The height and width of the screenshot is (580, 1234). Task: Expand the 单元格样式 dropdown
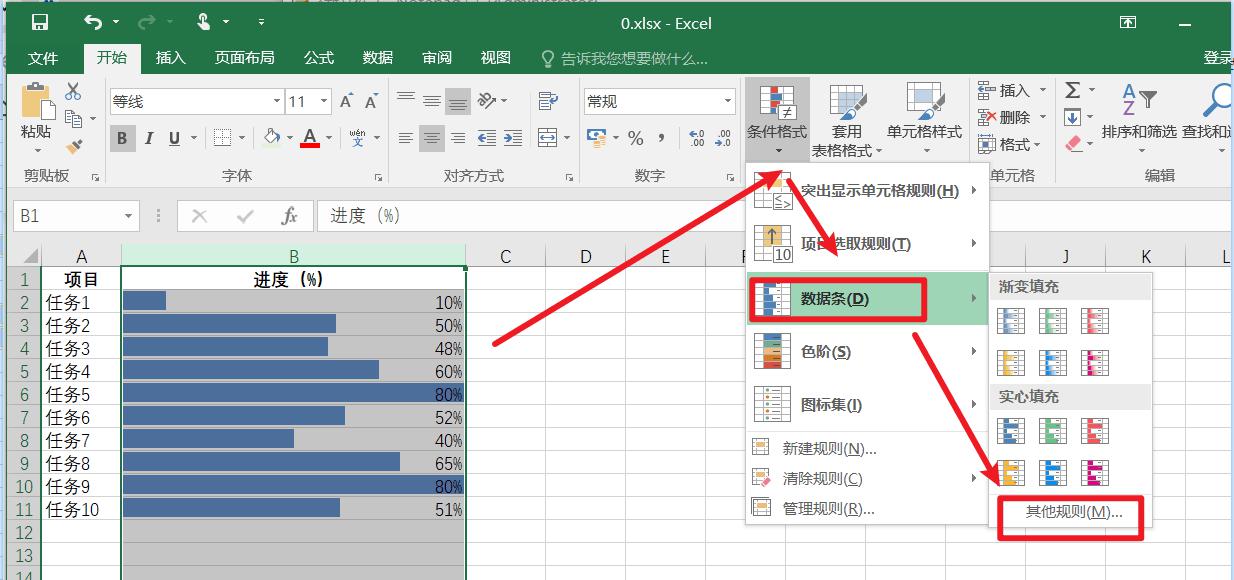point(924,151)
